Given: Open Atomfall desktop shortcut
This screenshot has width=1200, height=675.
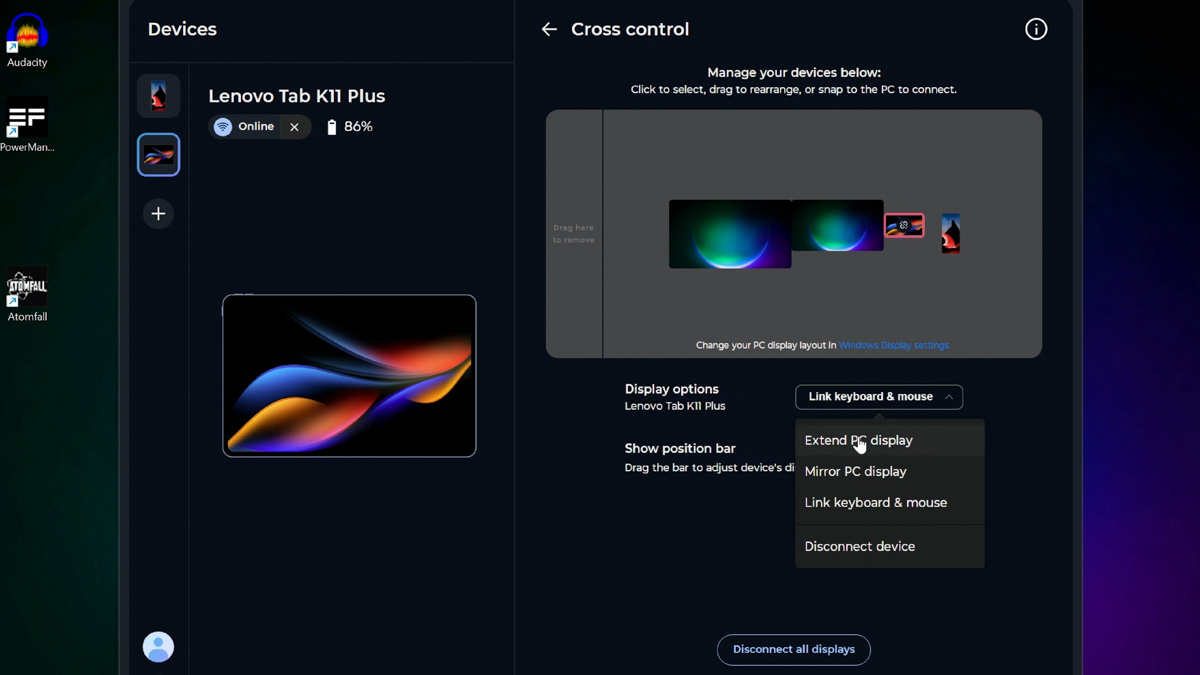Looking at the screenshot, I should 27,295.
